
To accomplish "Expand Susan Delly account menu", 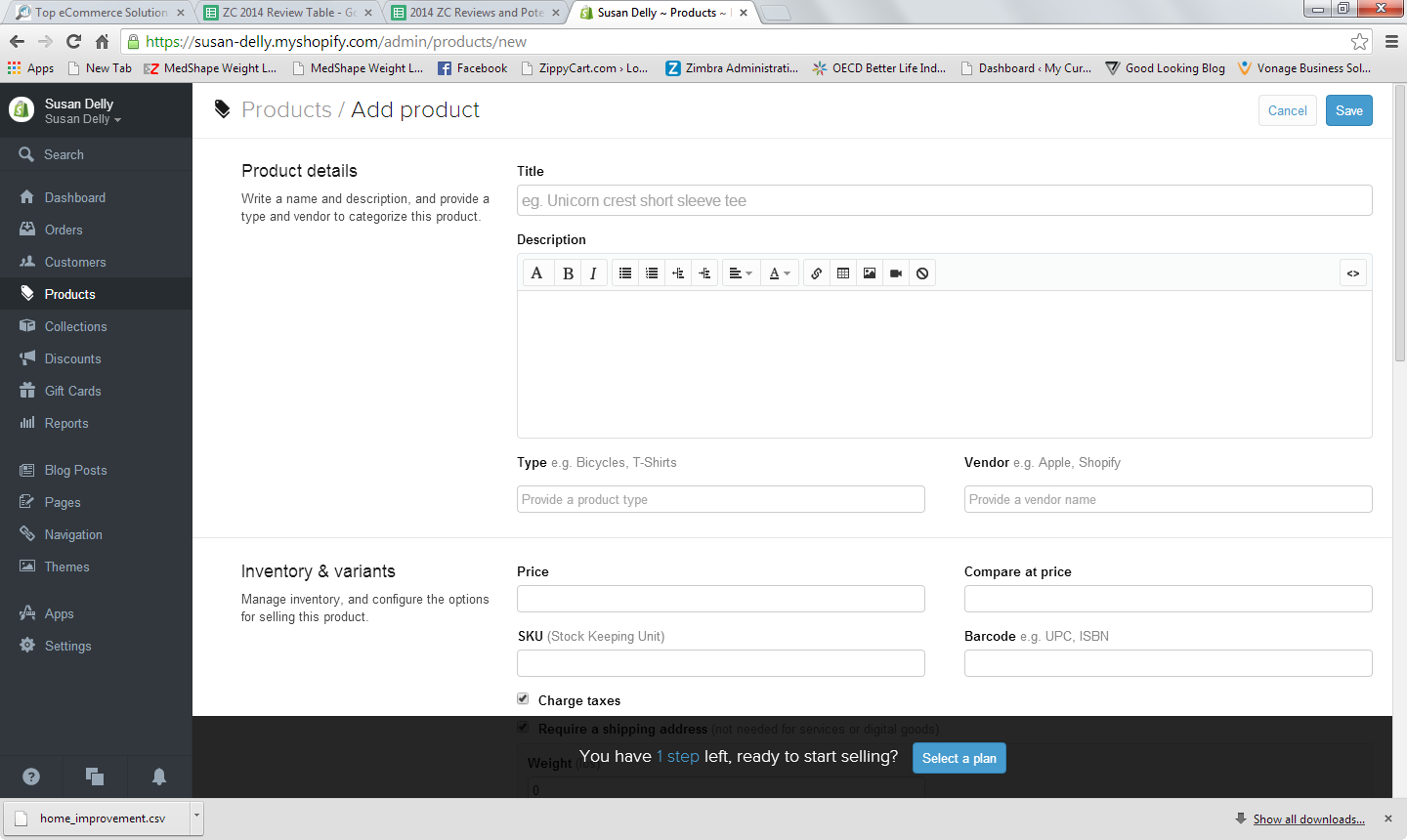I will pos(83,119).
